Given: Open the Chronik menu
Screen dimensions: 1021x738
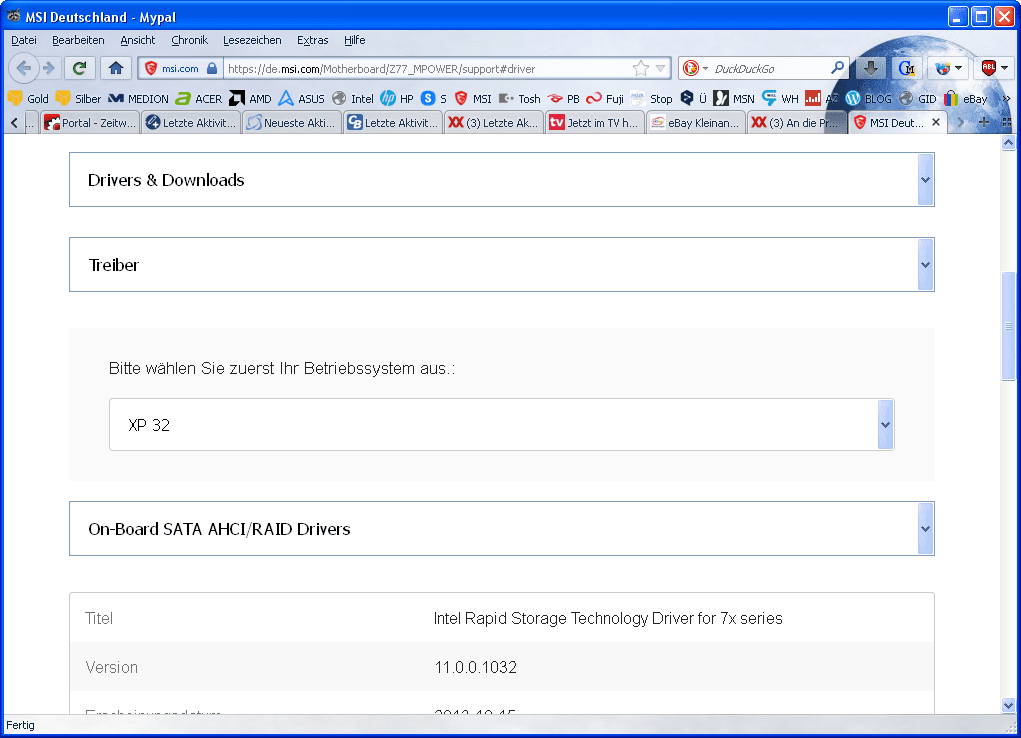Looking at the screenshot, I should (189, 40).
